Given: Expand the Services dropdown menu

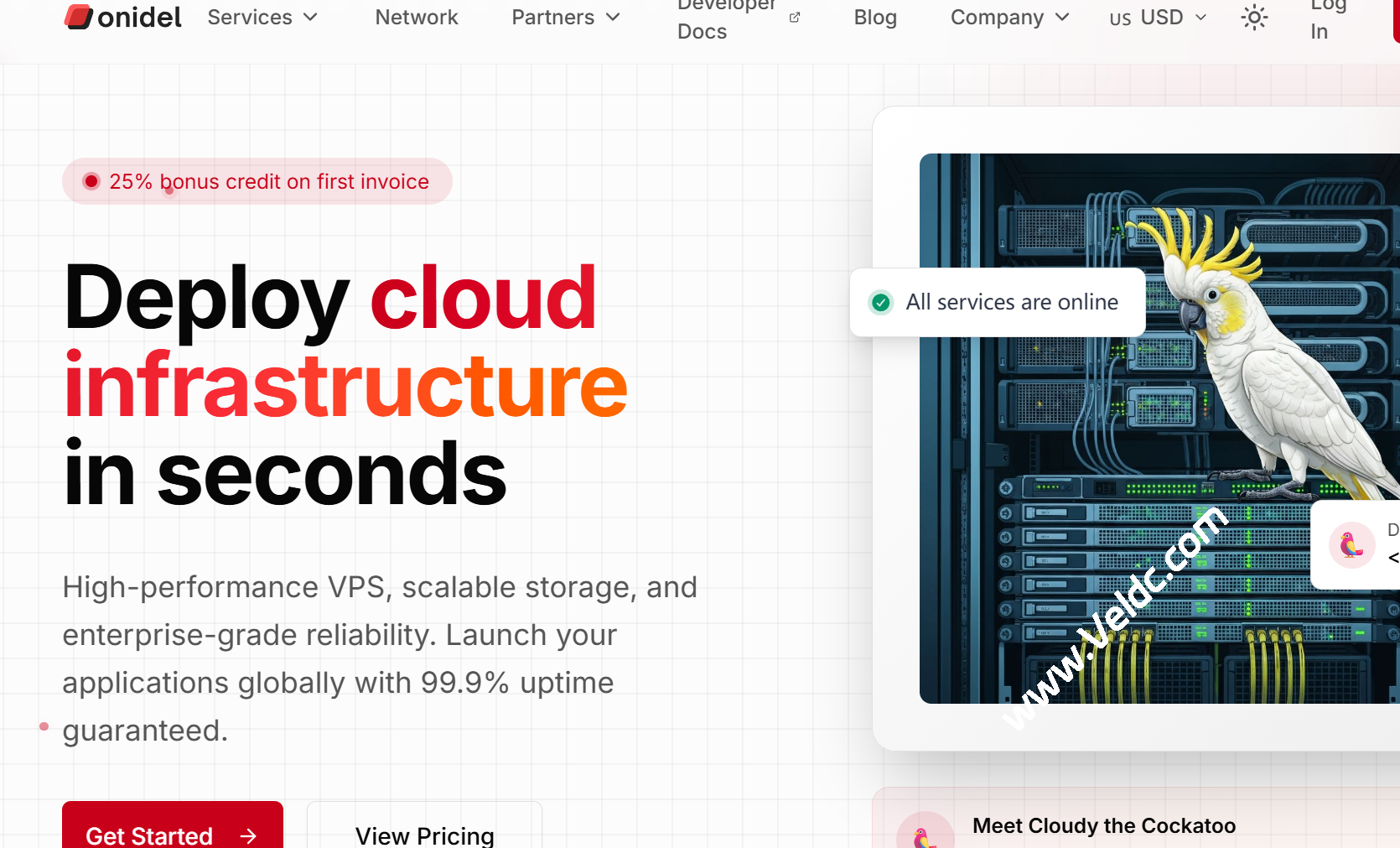Looking at the screenshot, I should click(x=262, y=18).
